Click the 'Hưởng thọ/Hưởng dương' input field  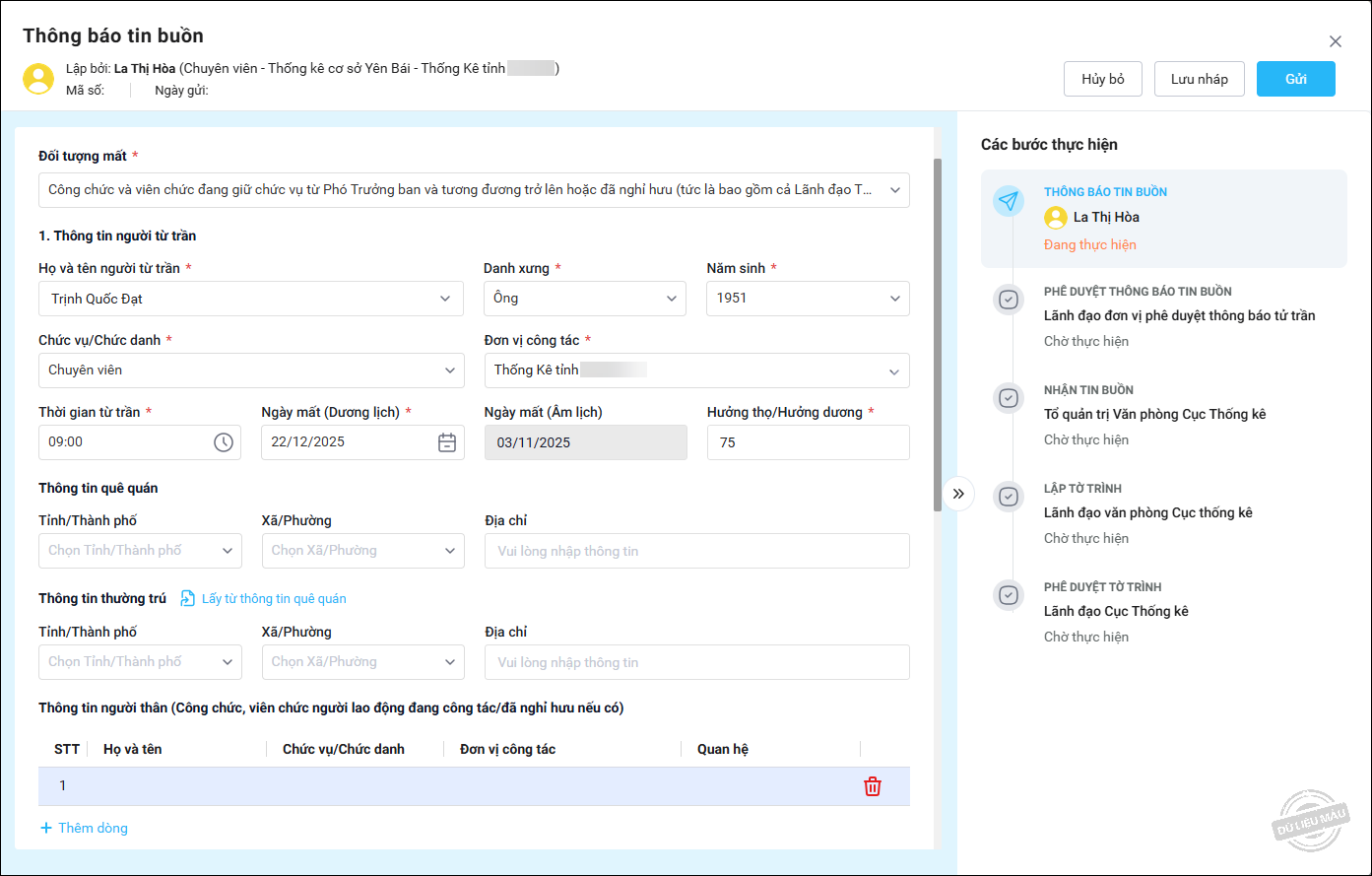click(x=808, y=442)
